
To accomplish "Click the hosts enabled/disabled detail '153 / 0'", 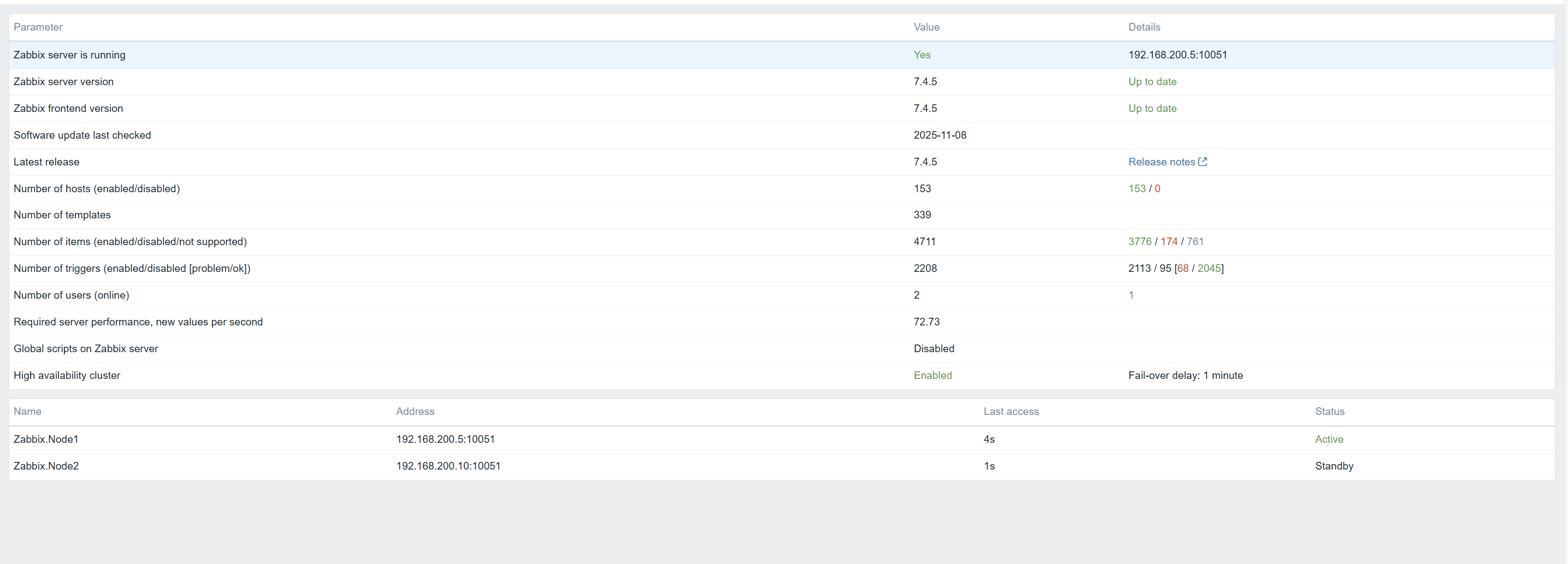I will pos(1144,188).
